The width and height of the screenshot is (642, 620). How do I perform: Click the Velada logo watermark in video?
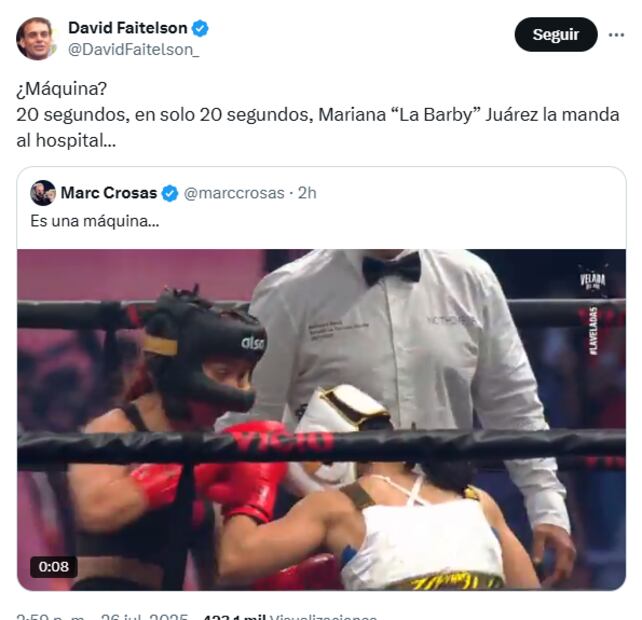(x=592, y=280)
